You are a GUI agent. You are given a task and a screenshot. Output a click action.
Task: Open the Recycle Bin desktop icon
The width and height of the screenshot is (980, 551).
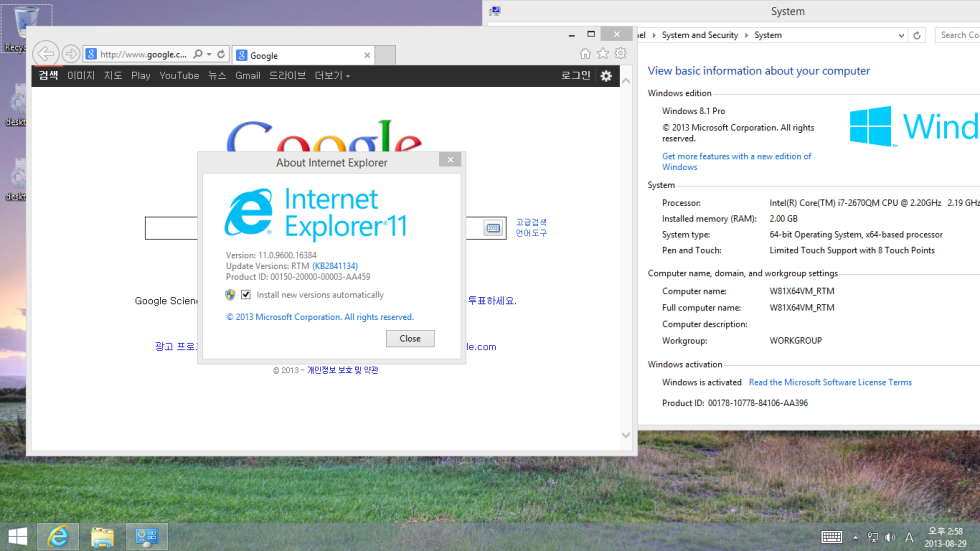pos(25,28)
